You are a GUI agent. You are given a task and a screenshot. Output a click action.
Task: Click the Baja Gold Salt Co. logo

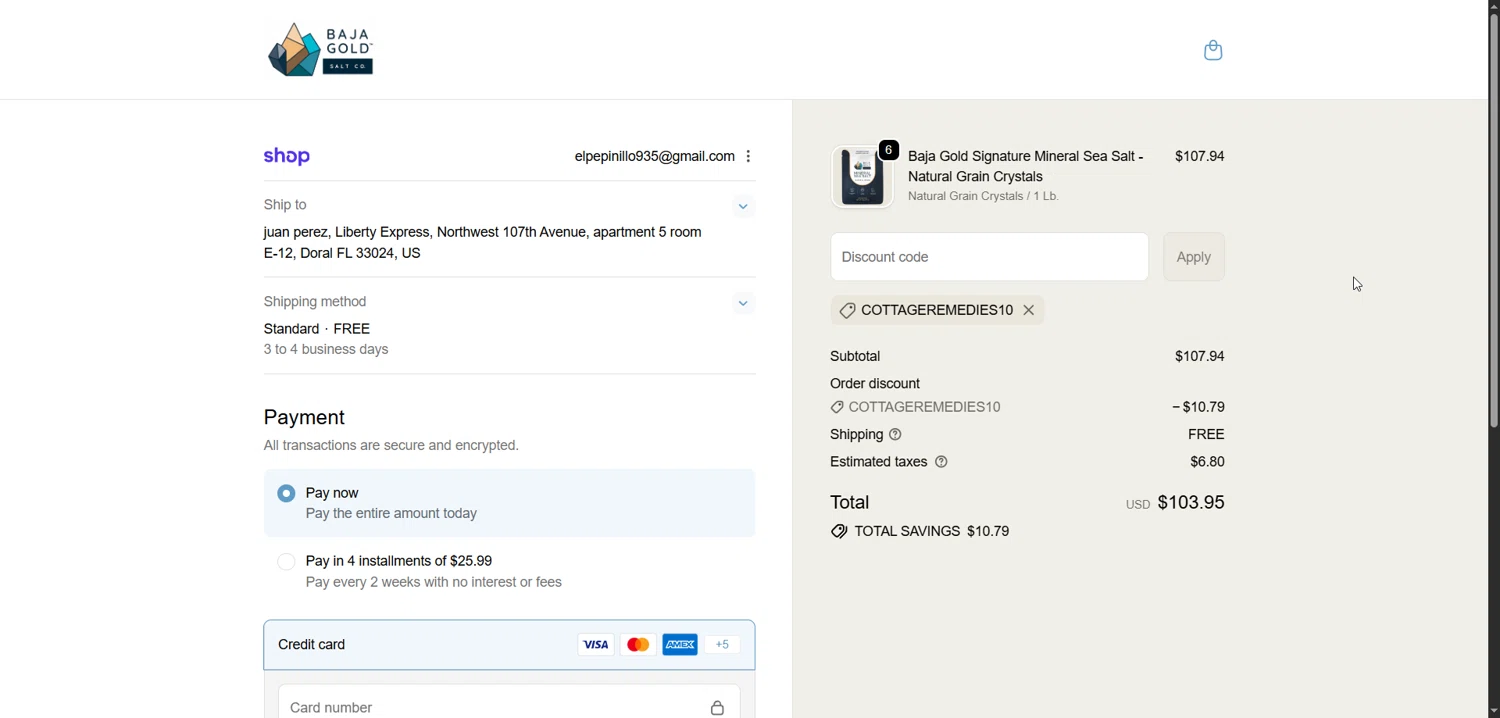321,50
